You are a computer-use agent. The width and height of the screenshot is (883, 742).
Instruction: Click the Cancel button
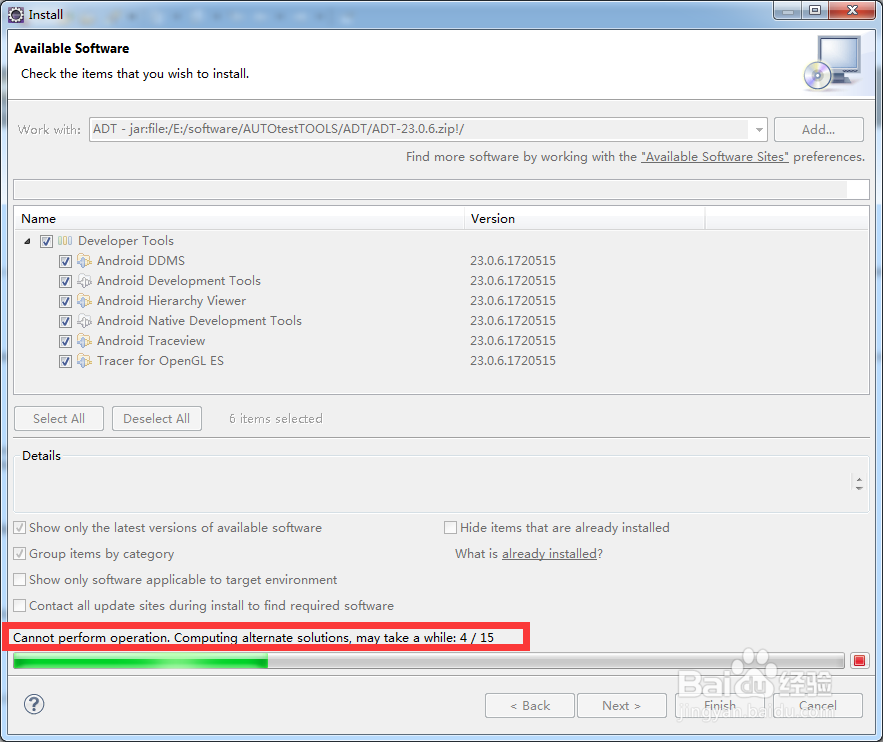[818, 705]
